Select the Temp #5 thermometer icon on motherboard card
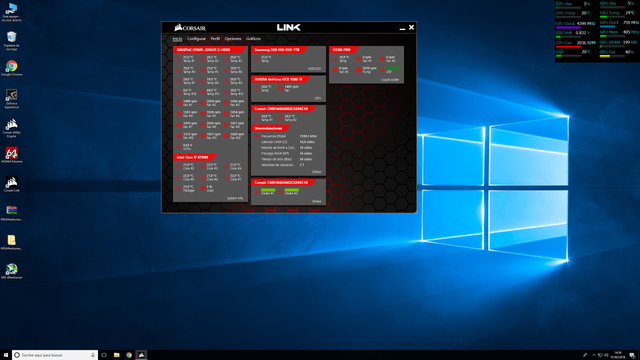 tap(202, 70)
